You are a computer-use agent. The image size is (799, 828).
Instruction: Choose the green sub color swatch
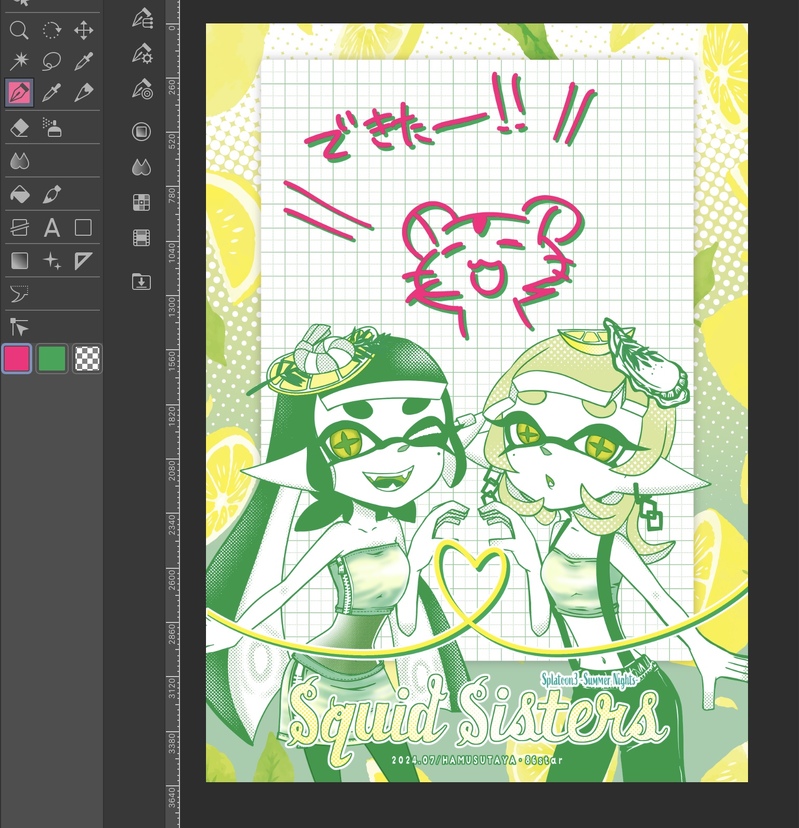(x=52, y=359)
